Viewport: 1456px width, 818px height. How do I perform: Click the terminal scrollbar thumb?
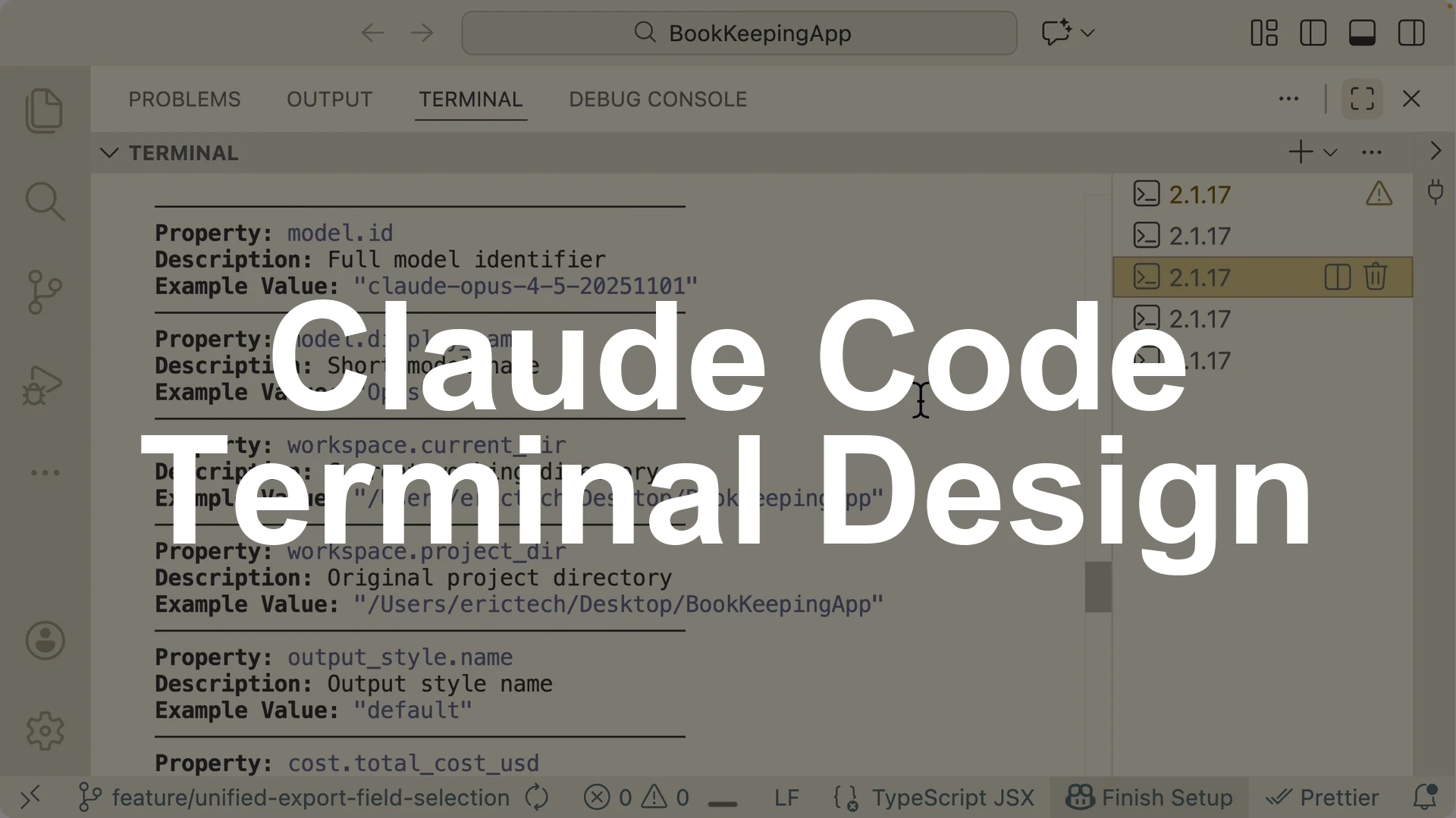point(1097,587)
